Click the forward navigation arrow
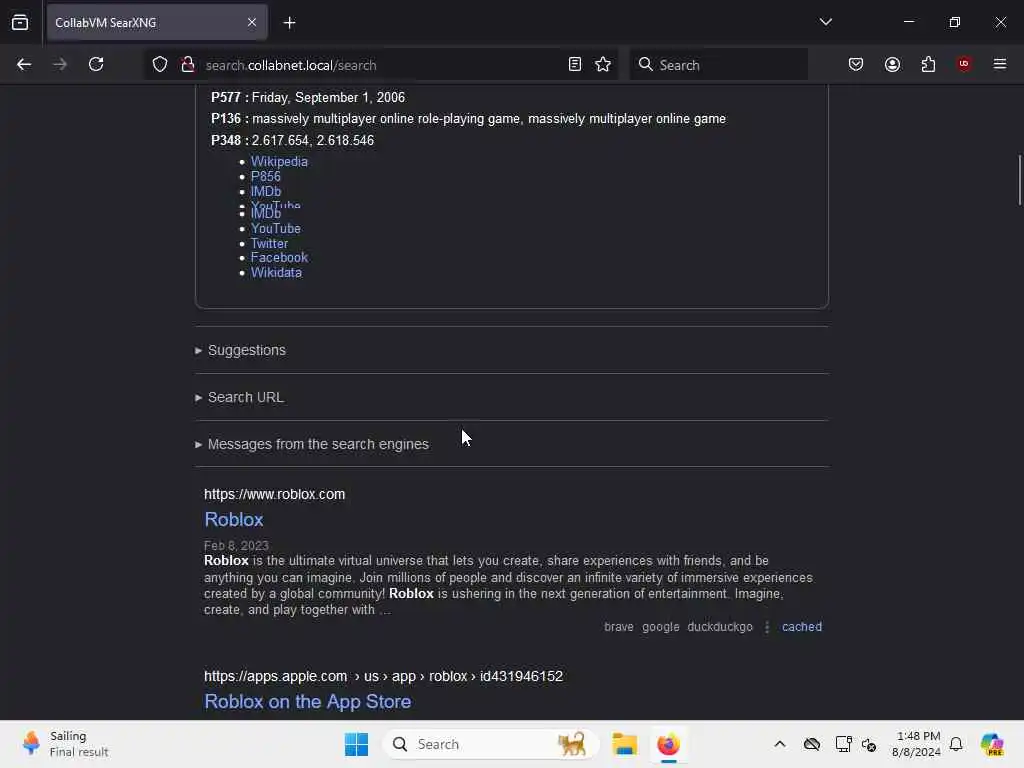 point(59,64)
